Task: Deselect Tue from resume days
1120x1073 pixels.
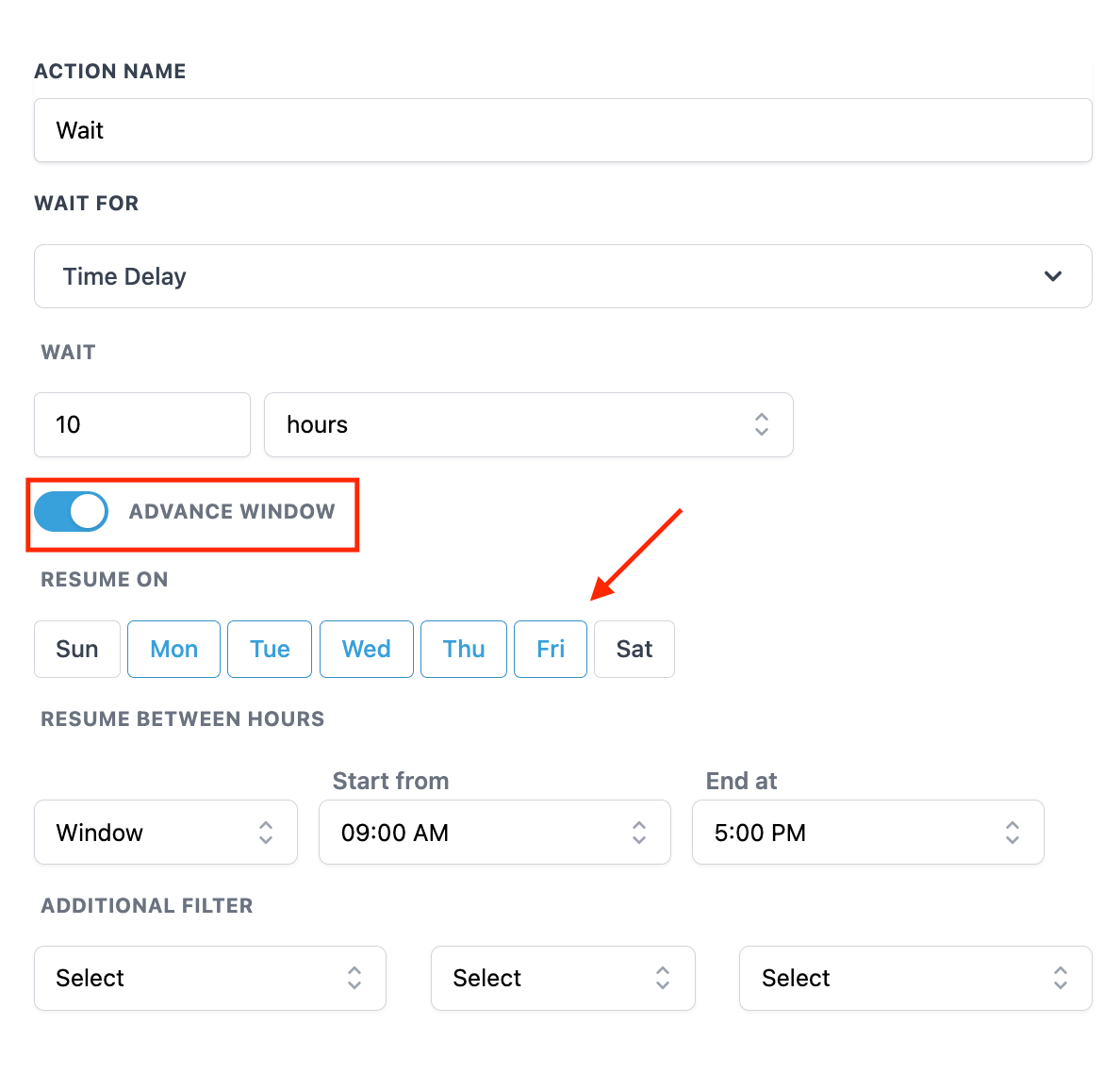Action: pyautogui.click(x=270, y=649)
